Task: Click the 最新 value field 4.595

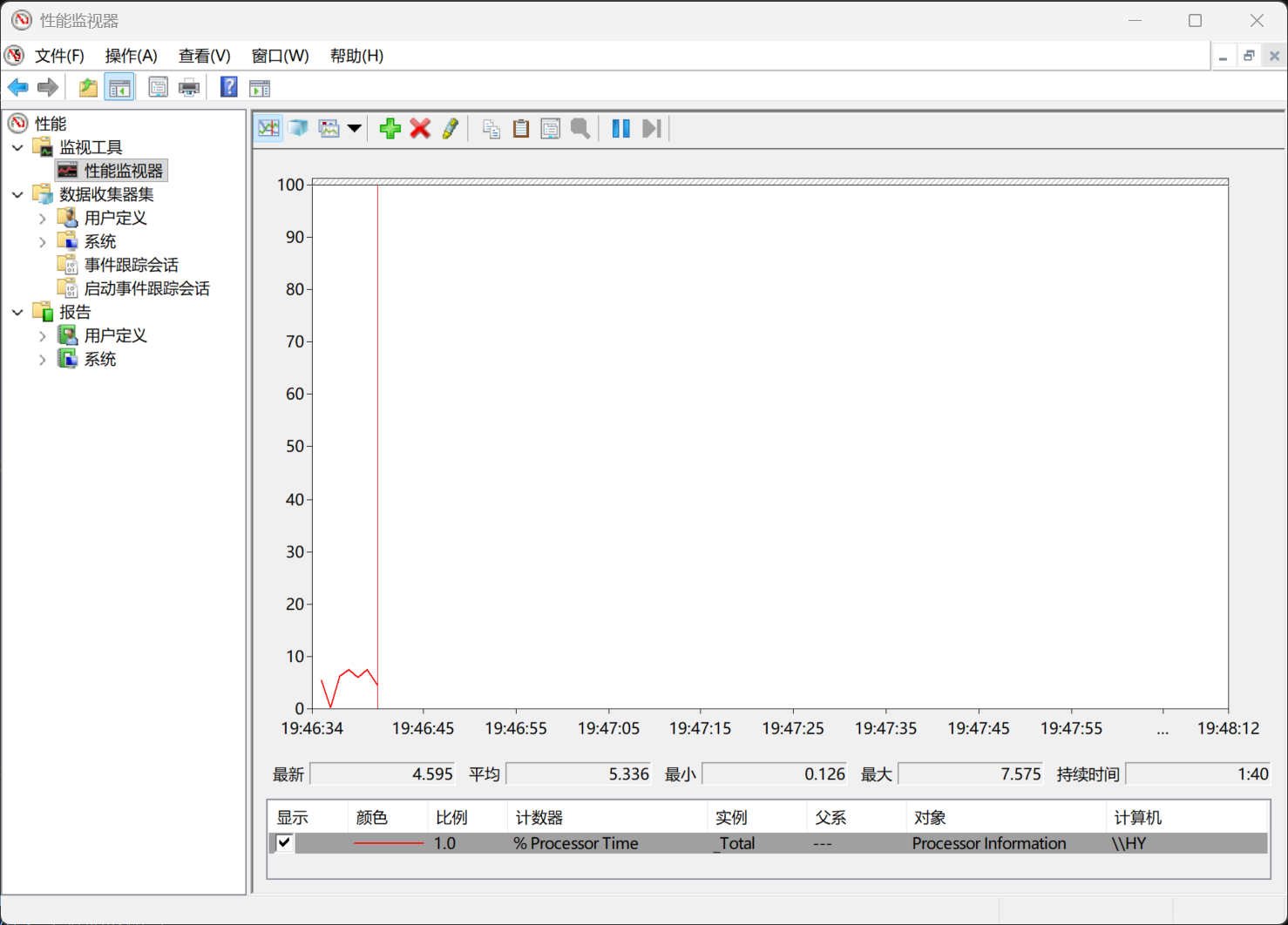Action: pyautogui.click(x=383, y=774)
